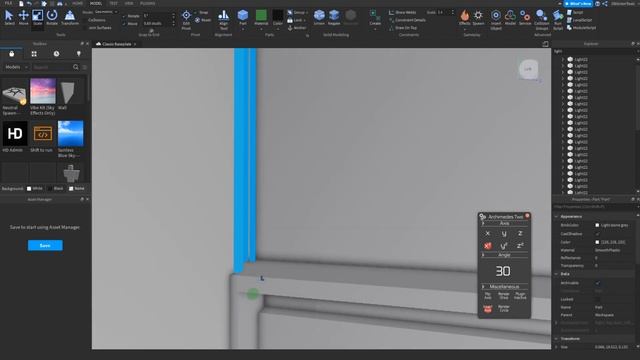Open the Models category dropdown
The image size is (640, 360).
[16, 67]
